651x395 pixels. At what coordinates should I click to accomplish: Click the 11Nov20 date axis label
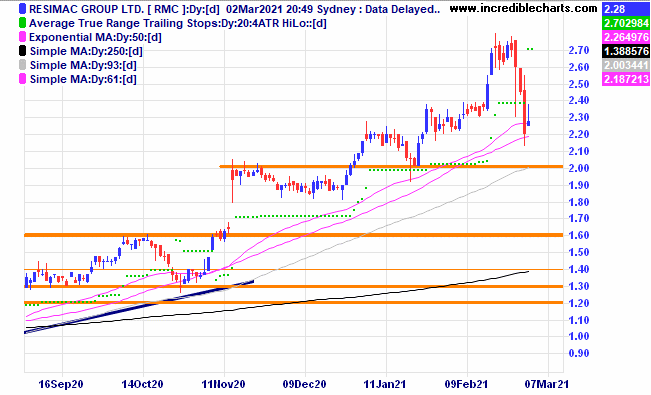click(x=223, y=384)
